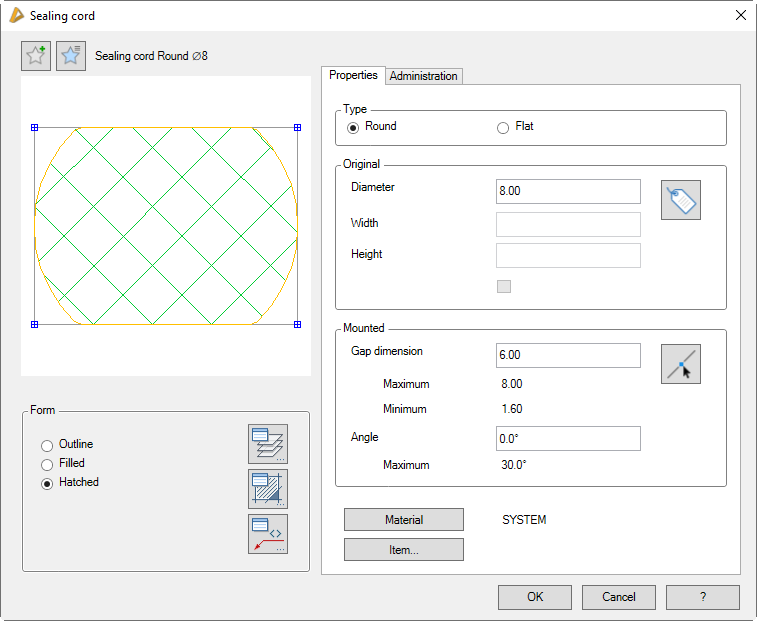Viewport: 757px width, 621px height.
Task: Choose the Filled form option
Action: pos(47,464)
